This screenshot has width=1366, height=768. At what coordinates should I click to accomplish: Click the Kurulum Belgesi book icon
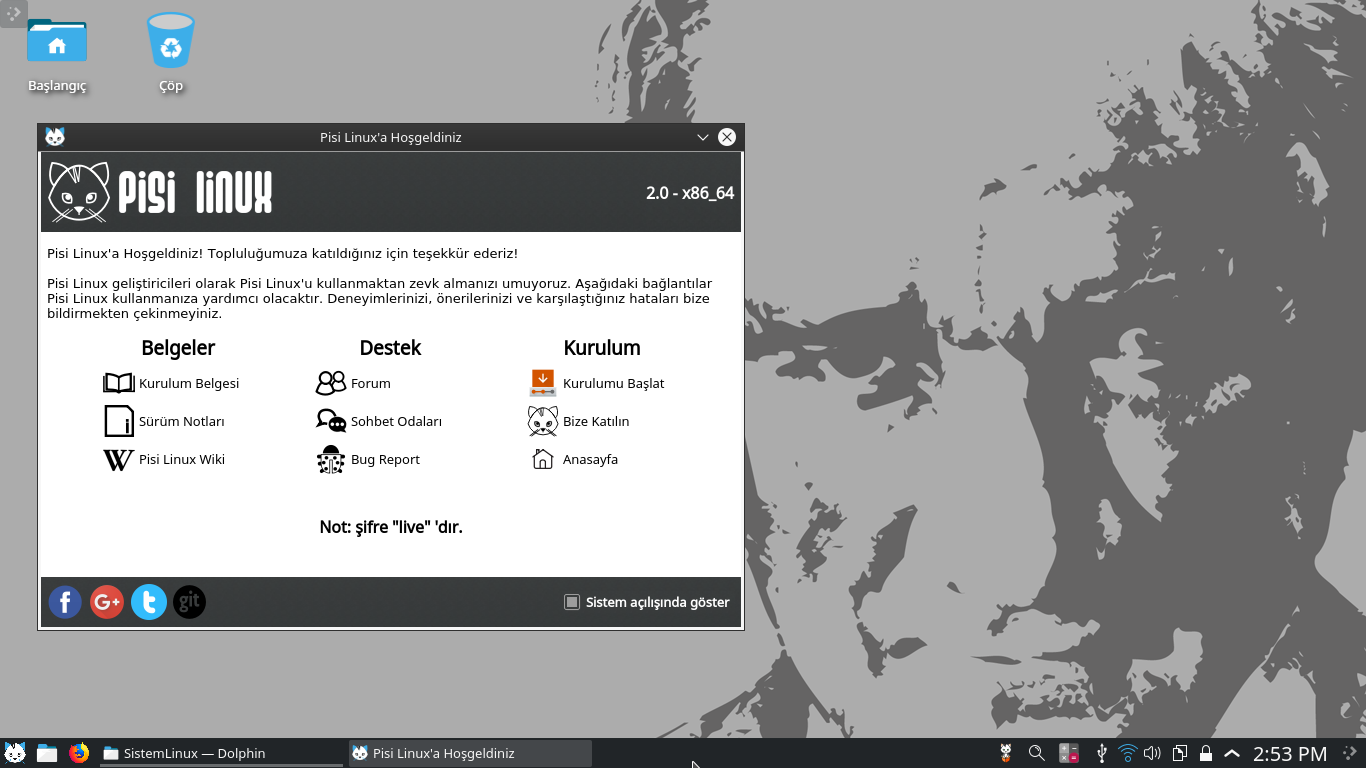tap(119, 383)
